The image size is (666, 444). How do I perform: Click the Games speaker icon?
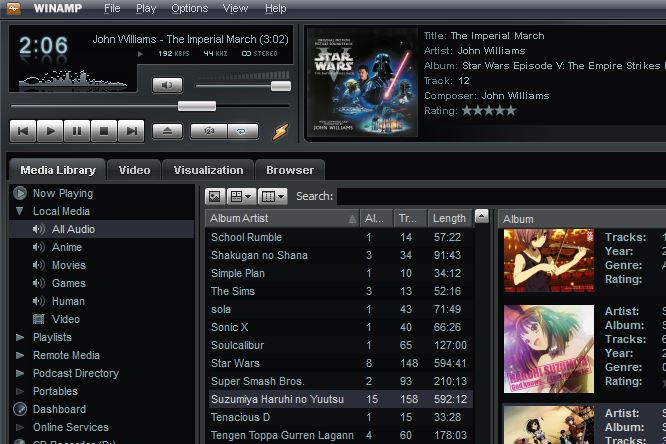tap(38, 283)
